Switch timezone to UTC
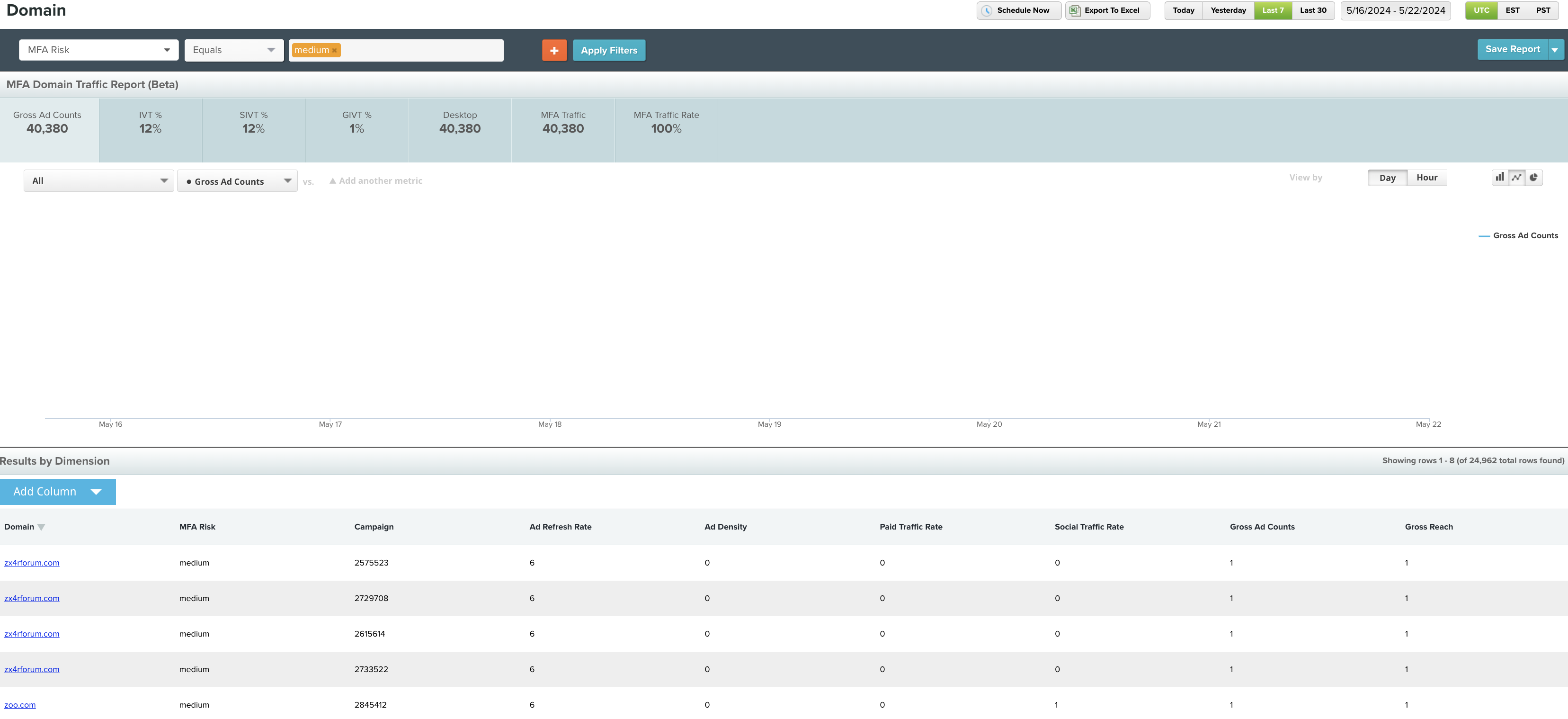Viewport: 1568px width, 719px height. [x=1481, y=10]
